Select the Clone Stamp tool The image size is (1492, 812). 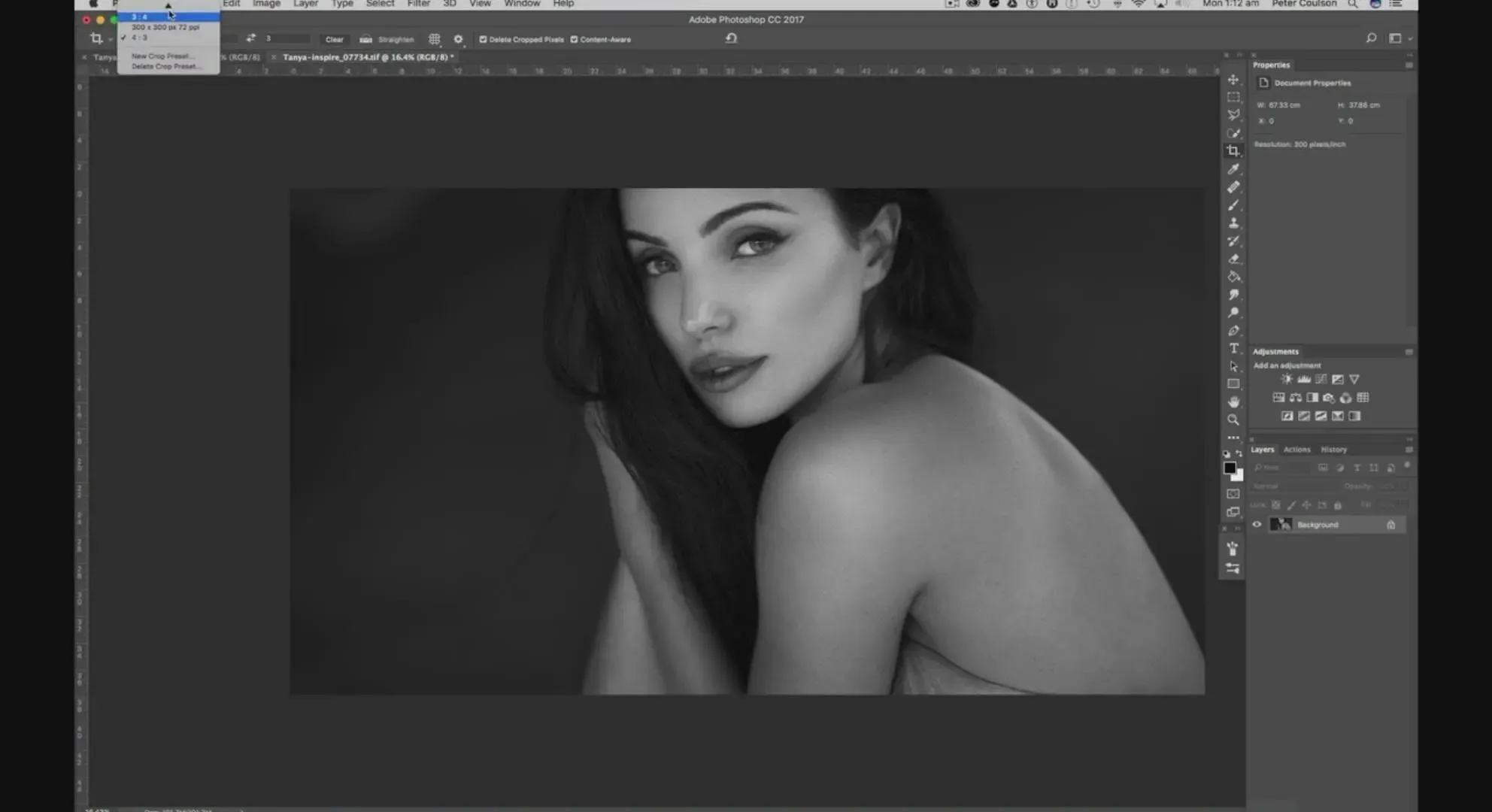tap(1233, 223)
